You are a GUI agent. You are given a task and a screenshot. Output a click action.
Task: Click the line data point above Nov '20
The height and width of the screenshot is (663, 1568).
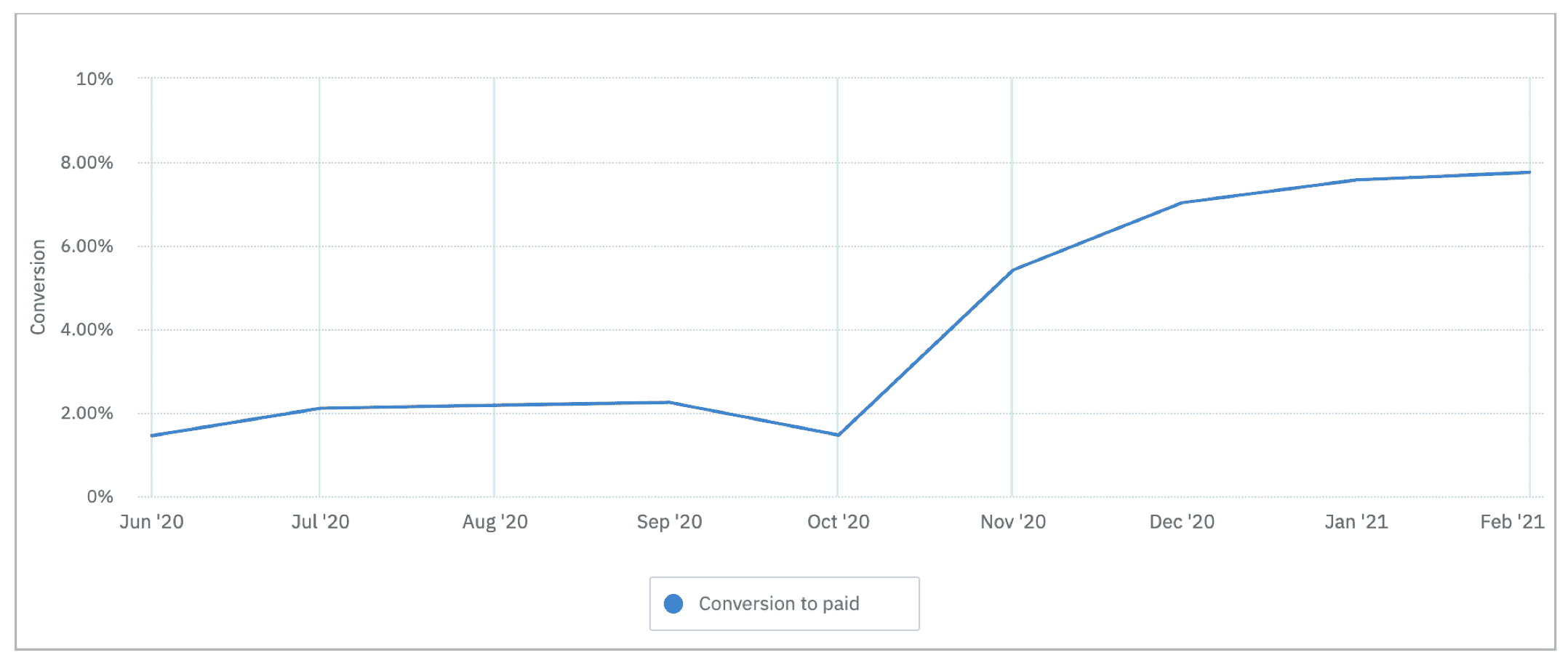pyautogui.click(x=1012, y=270)
